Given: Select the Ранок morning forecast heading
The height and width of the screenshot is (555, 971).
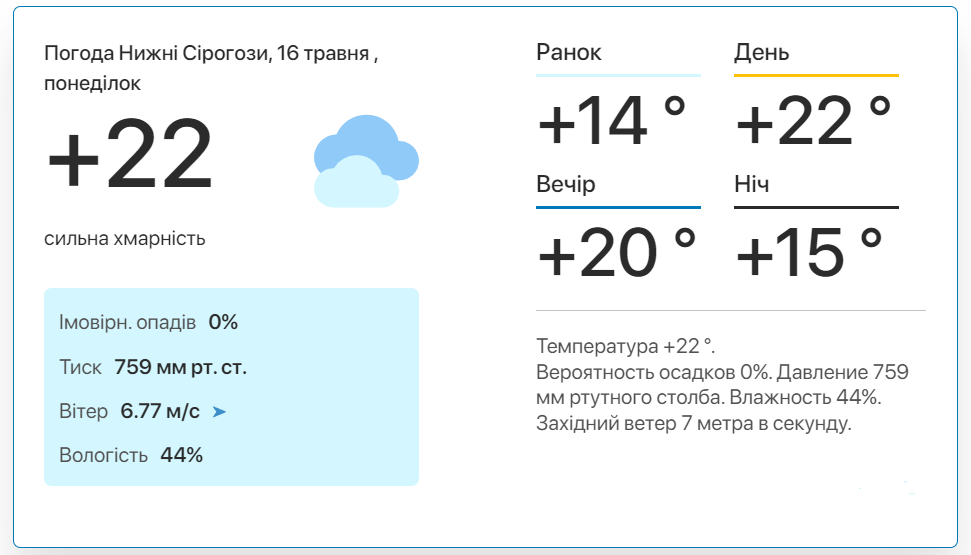Looking at the screenshot, I should [568, 53].
